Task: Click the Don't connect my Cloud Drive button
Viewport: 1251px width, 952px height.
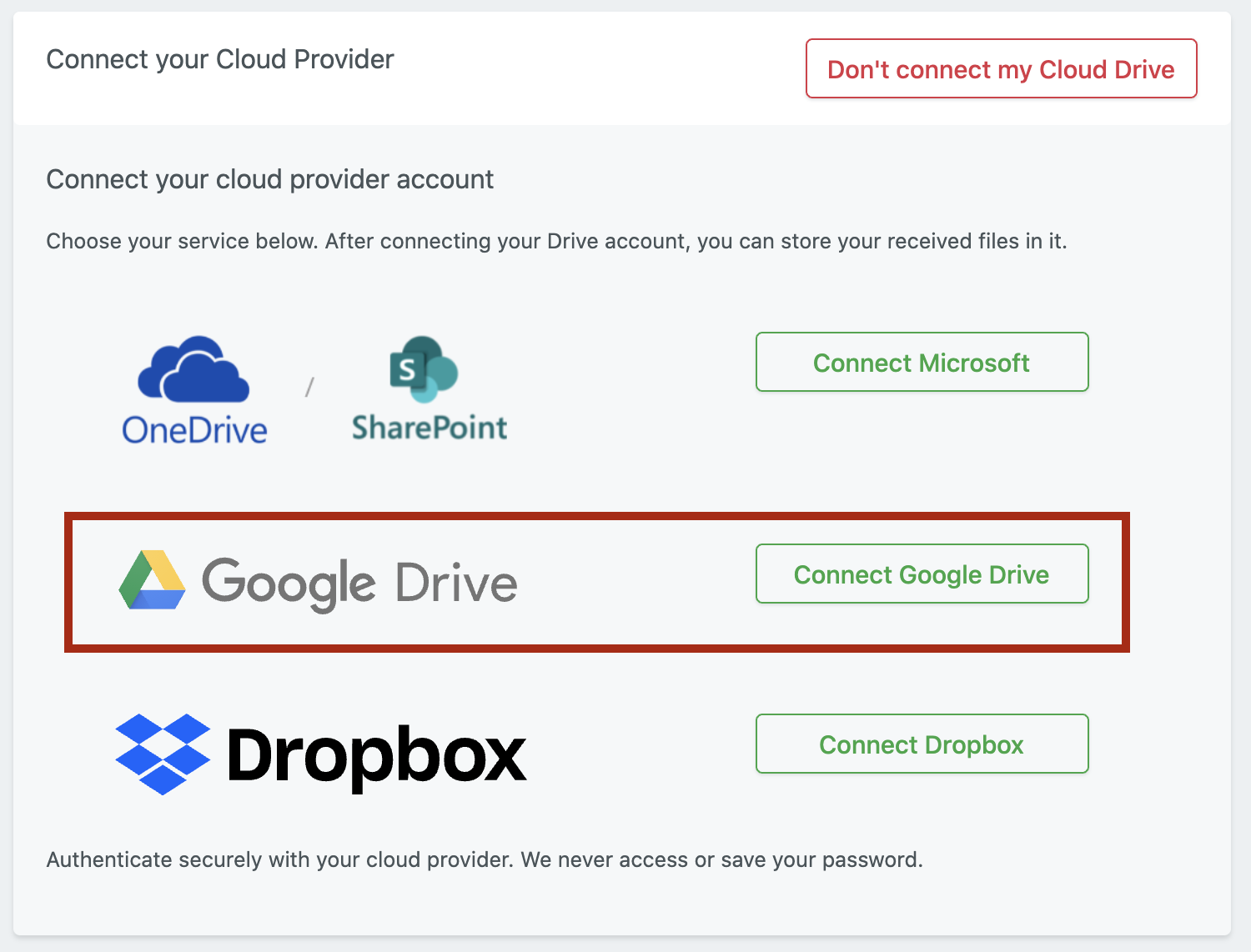Action: pyautogui.click(x=1001, y=68)
